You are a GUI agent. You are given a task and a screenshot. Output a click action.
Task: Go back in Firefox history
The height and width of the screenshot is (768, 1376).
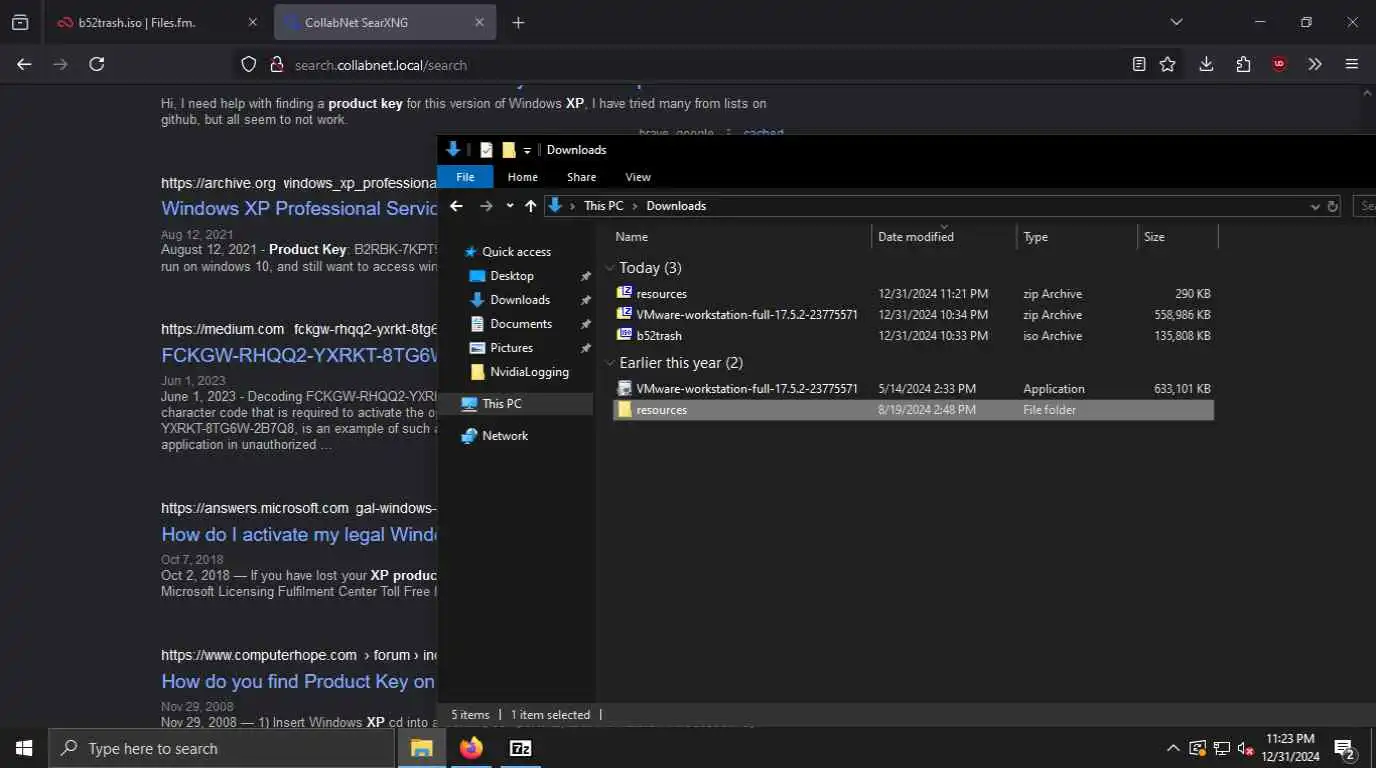24,64
